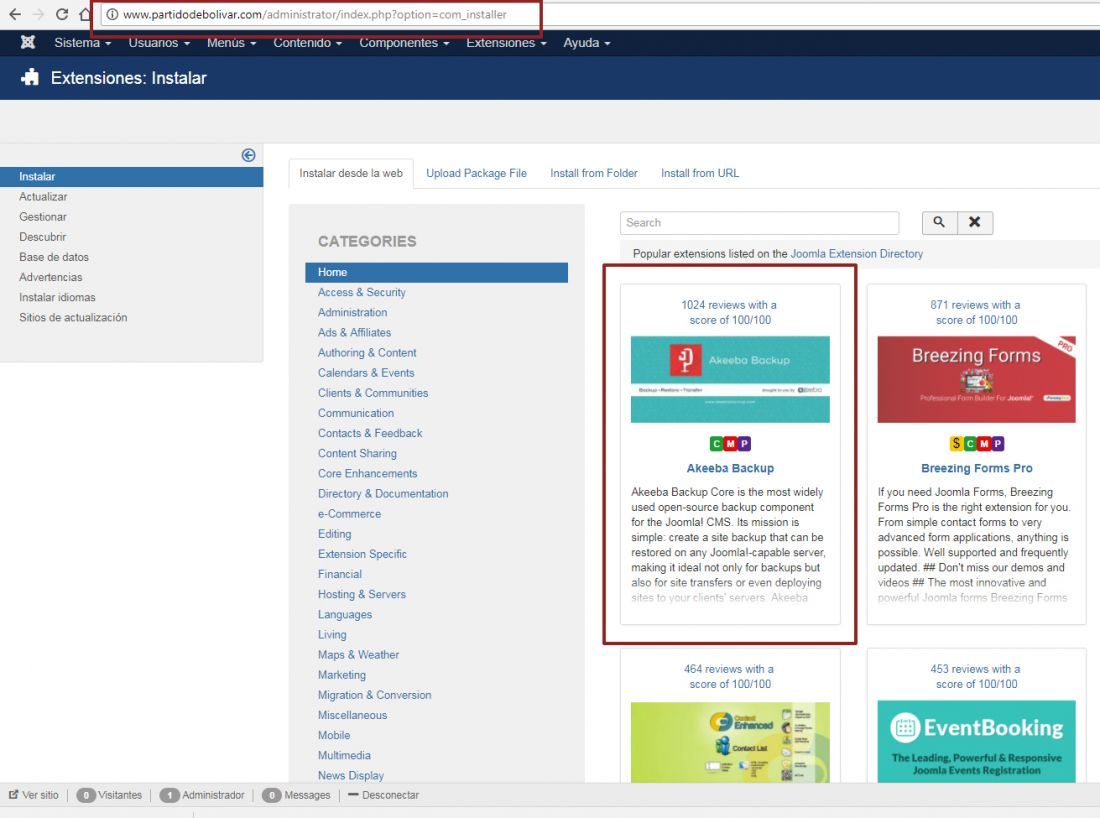
Task: Click the Breezing Forms Pro title link
Action: pyautogui.click(x=977, y=468)
